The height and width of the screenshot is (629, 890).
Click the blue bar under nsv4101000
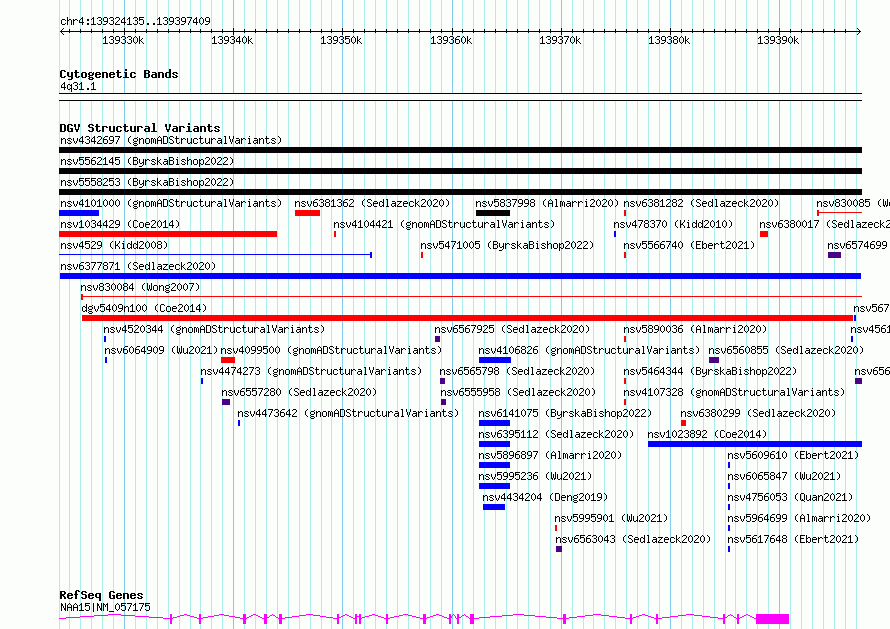click(79, 213)
